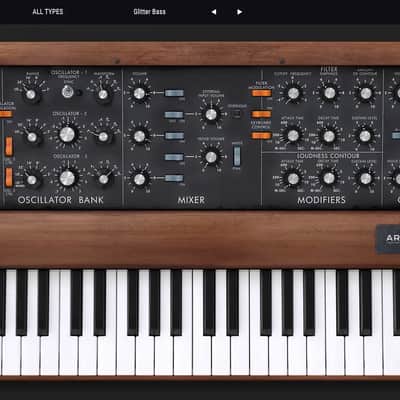The width and height of the screenshot is (400, 400).
Task: Adjust the Amount of Contour knob
Action: (366, 93)
